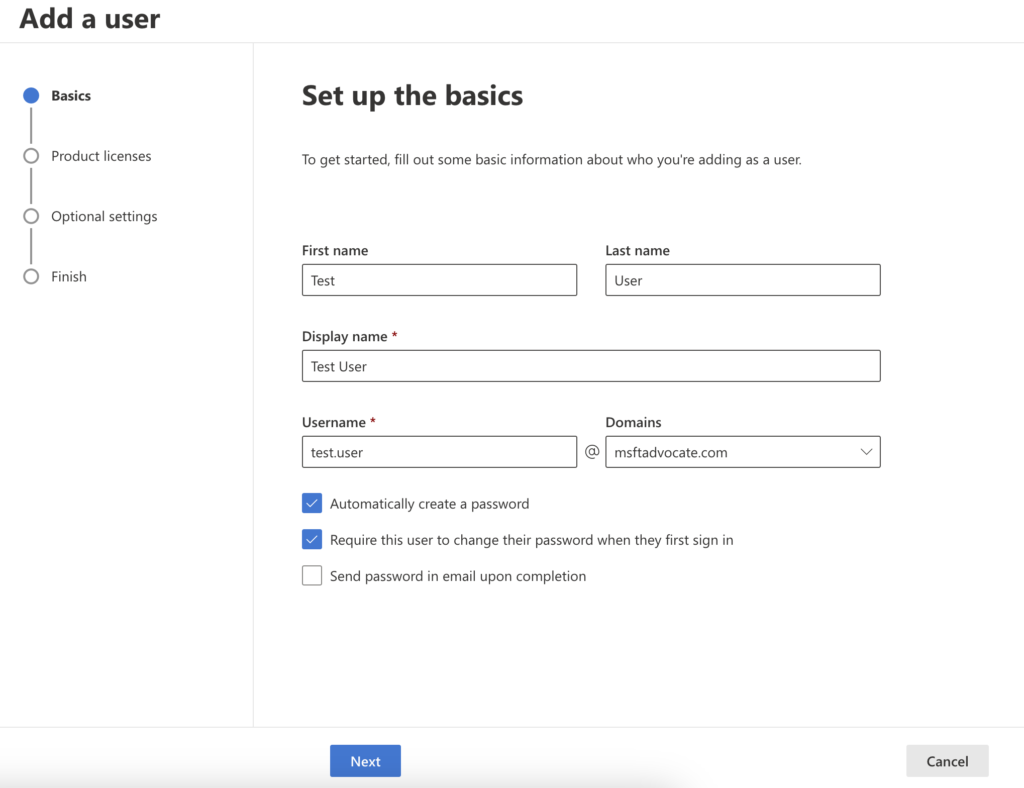Jump to the Finish step label
The height and width of the screenshot is (788, 1024).
click(x=69, y=277)
